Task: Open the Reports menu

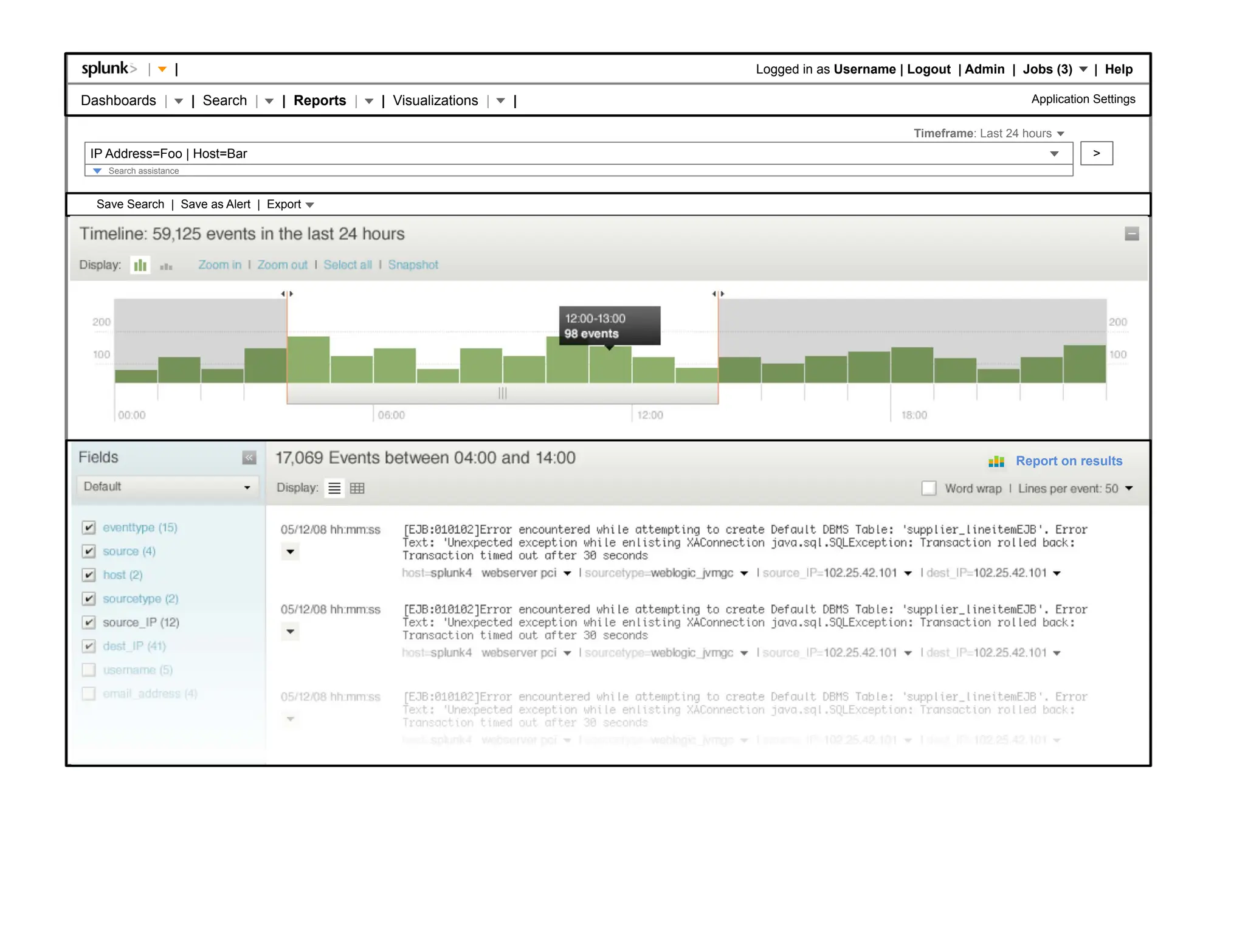Action: click(x=320, y=100)
